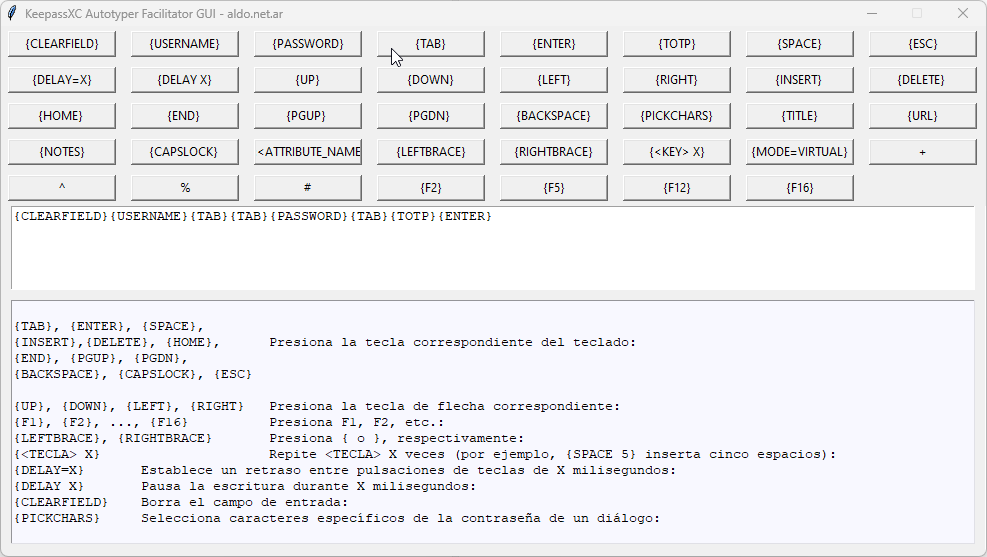Insert the {F2} function key

431,188
